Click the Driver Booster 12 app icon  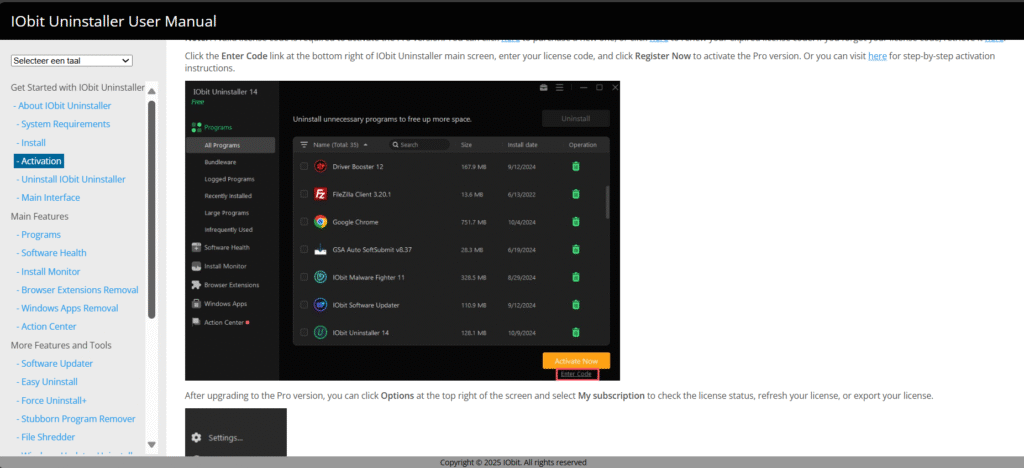pyautogui.click(x=320, y=166)
